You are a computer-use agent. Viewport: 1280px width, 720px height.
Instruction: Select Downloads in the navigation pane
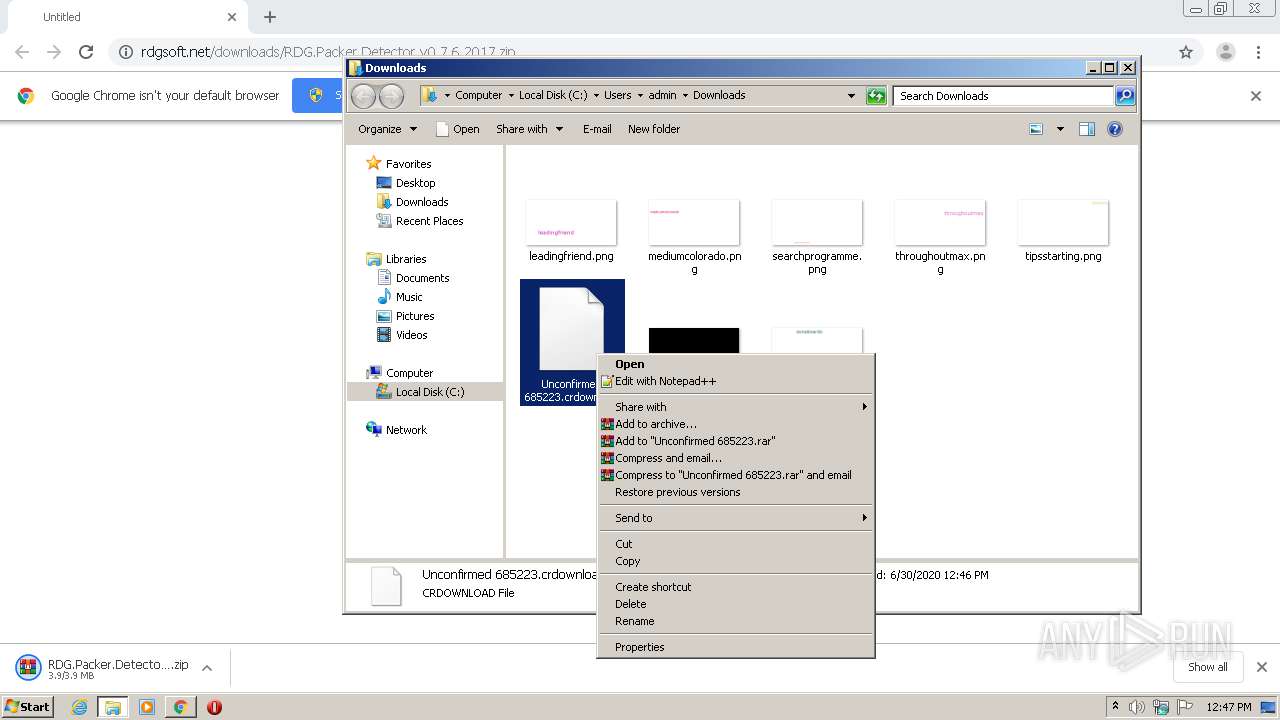412,202
